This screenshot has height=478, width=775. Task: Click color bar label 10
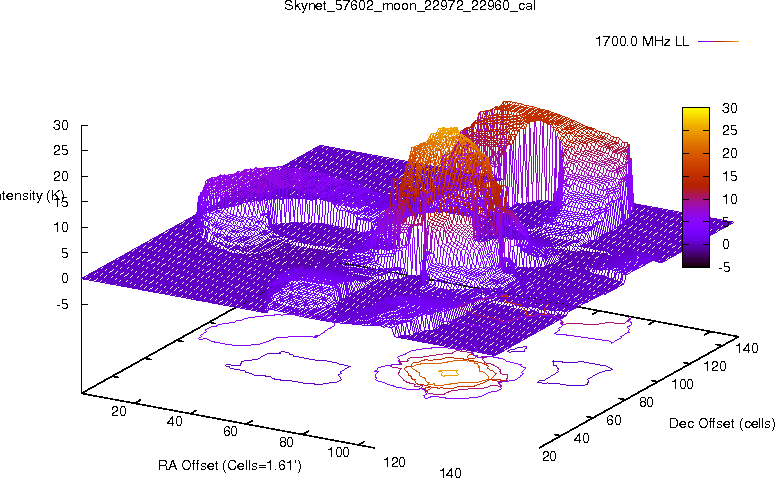coord(730,199)
